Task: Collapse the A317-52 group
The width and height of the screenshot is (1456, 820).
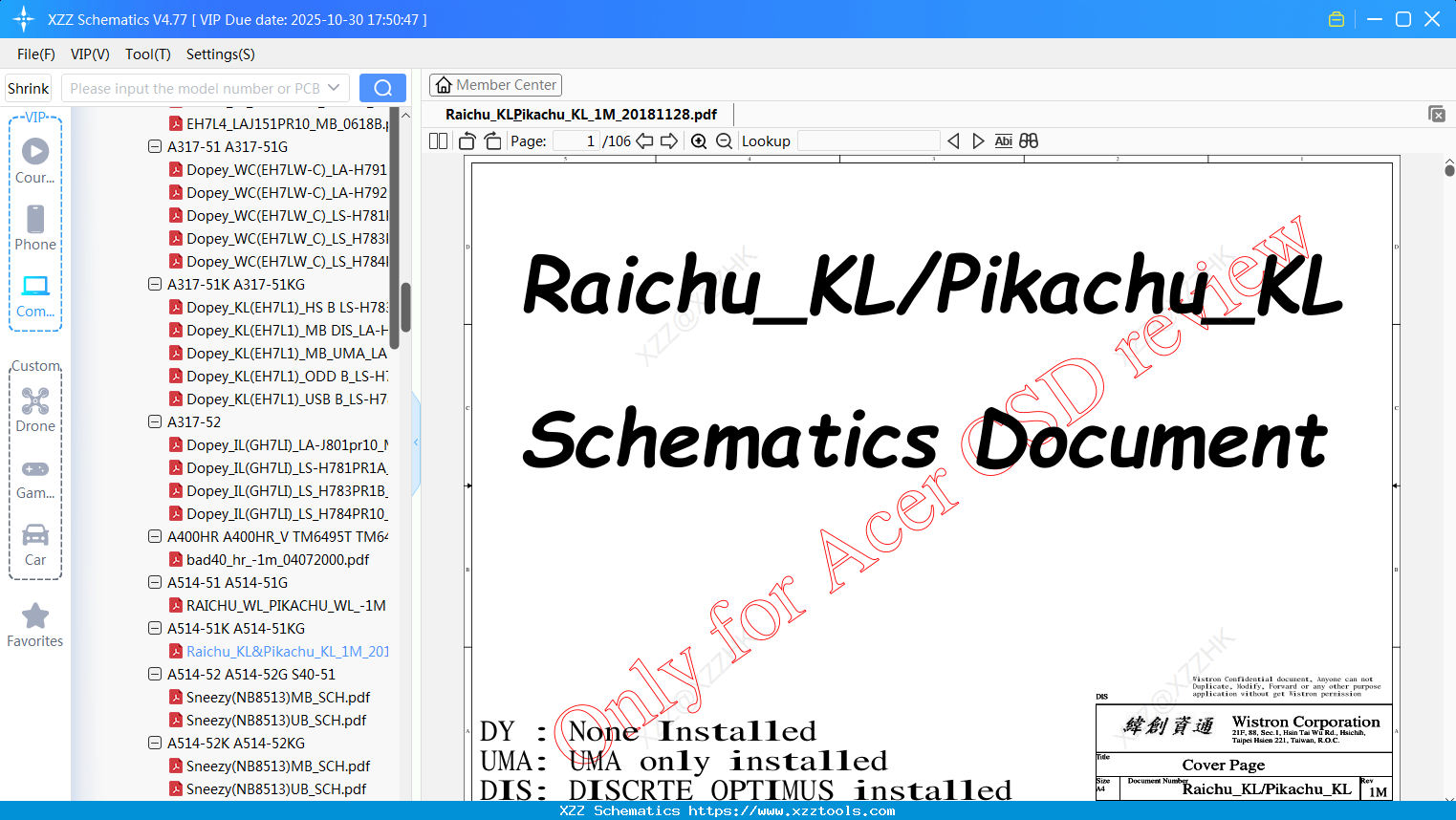Action: point(155,422)
